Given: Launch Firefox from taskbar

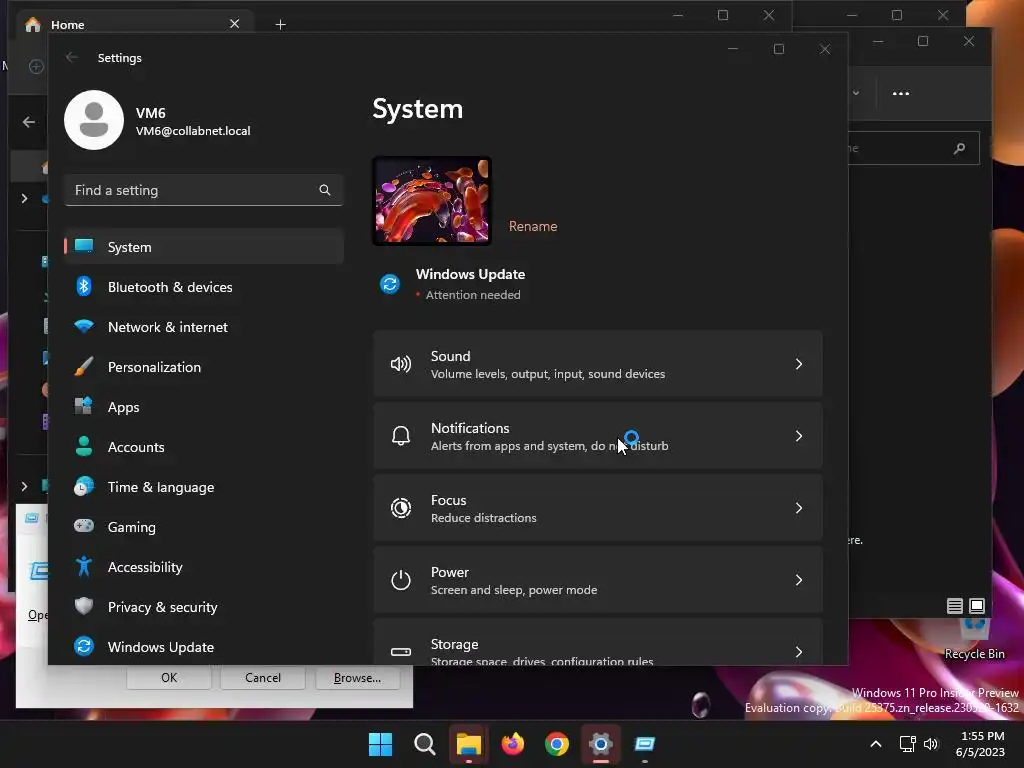Looking at the screenshot, I should [x=513, y=744].
